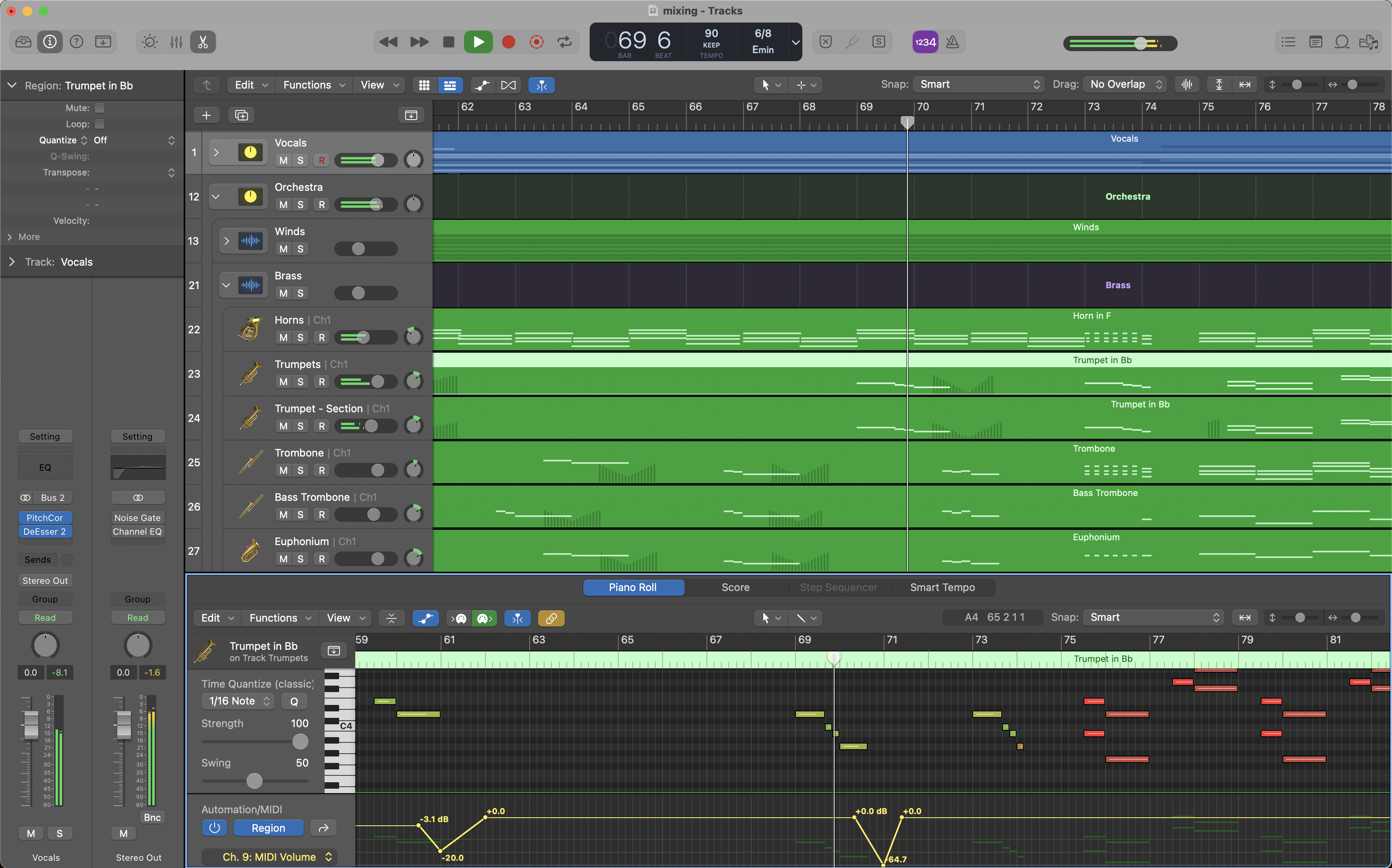Toggle Piano Roll MIDI In button

tap(460, 618)
